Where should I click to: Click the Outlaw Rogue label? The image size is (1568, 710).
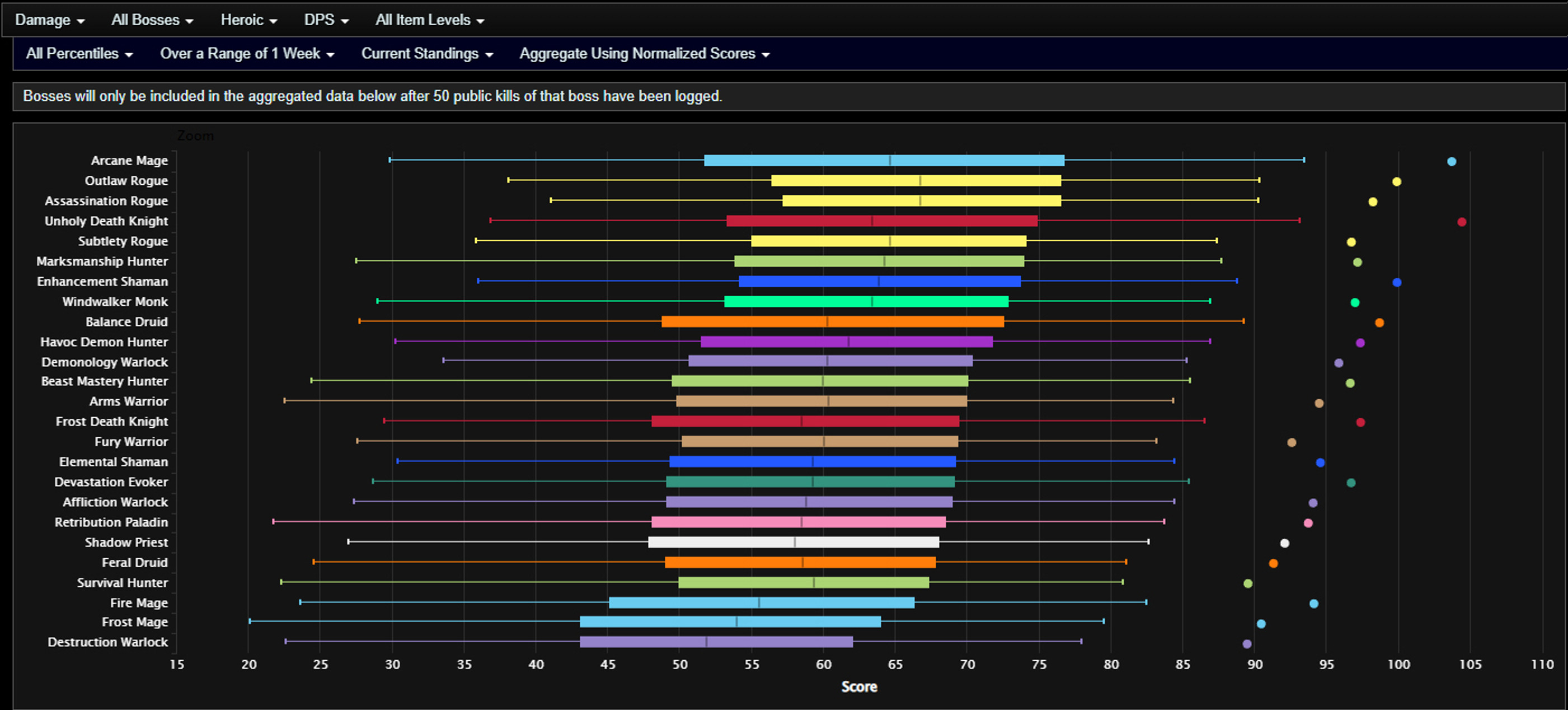126,181
